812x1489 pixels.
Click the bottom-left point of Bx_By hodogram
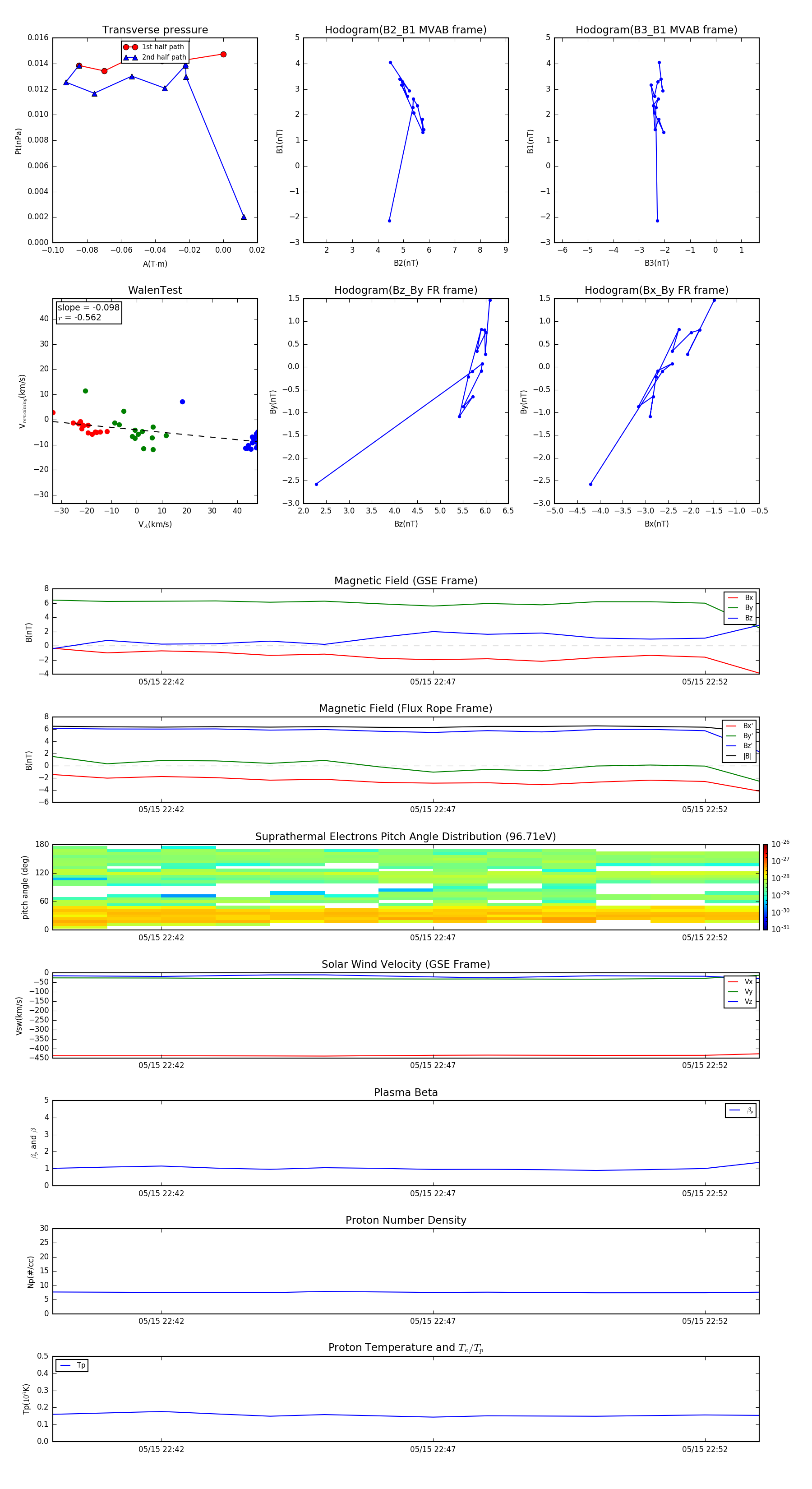(x=590, y=485)
